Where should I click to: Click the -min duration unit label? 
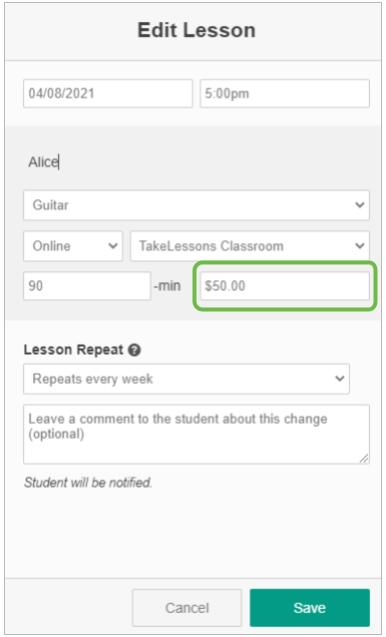tap(167, 286)
